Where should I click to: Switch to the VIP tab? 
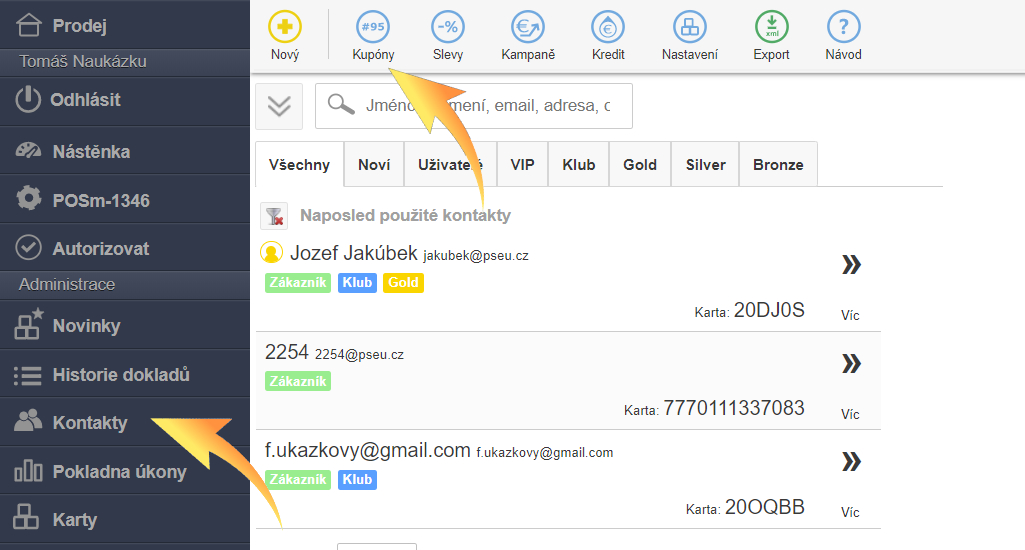(522, 165)
